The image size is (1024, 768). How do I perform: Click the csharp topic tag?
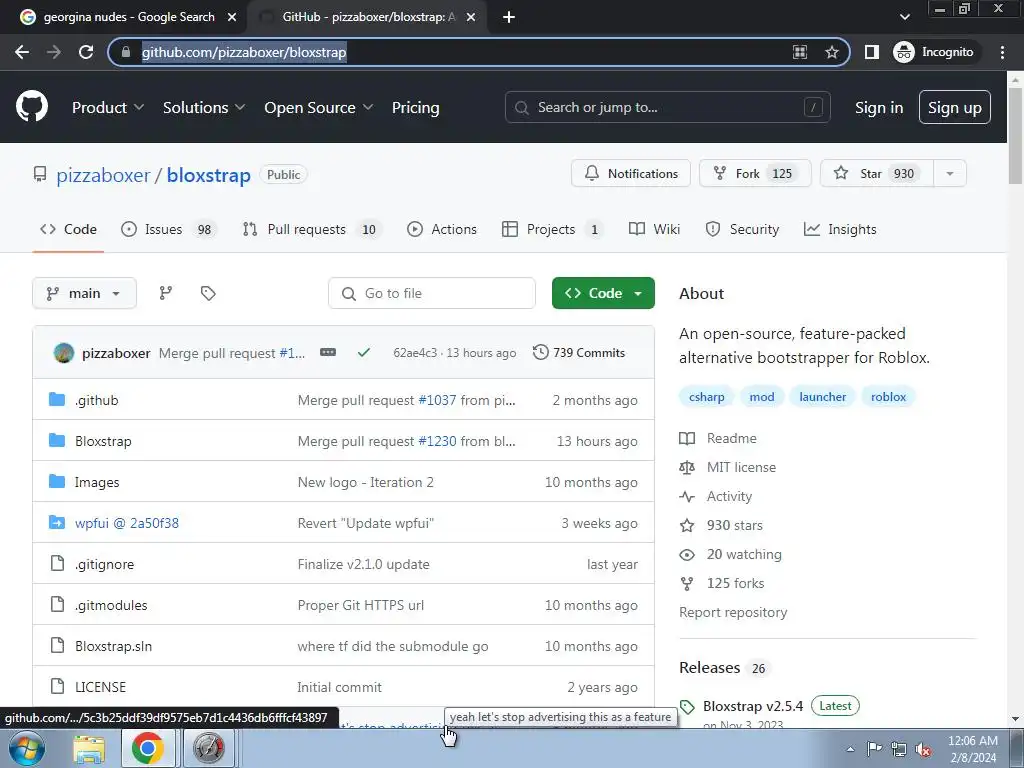point(707,397)
